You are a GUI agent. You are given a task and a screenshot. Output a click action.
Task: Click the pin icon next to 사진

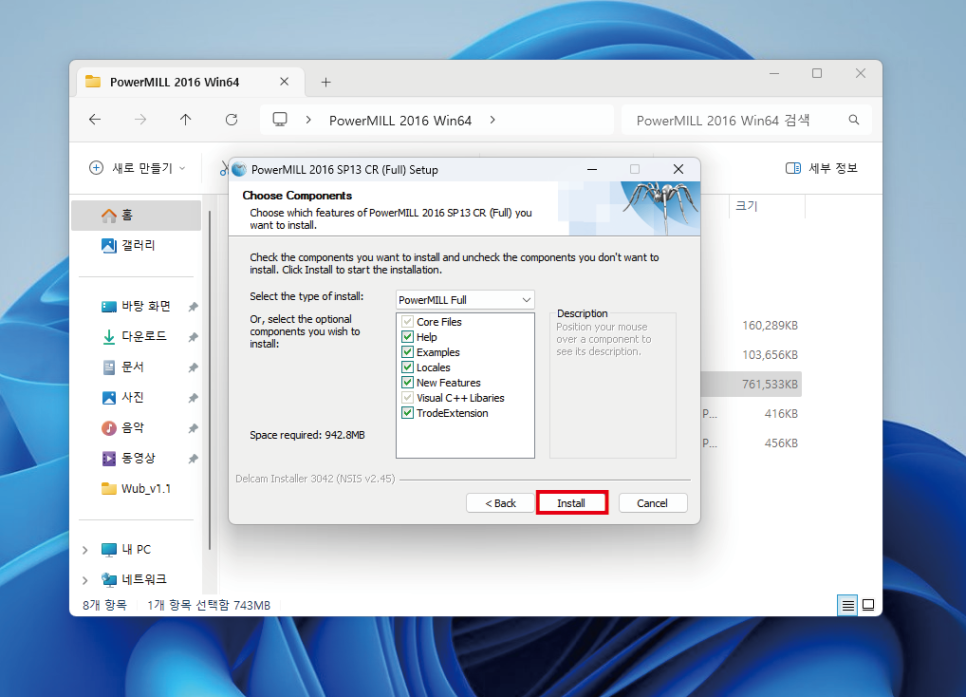point(193,398)
